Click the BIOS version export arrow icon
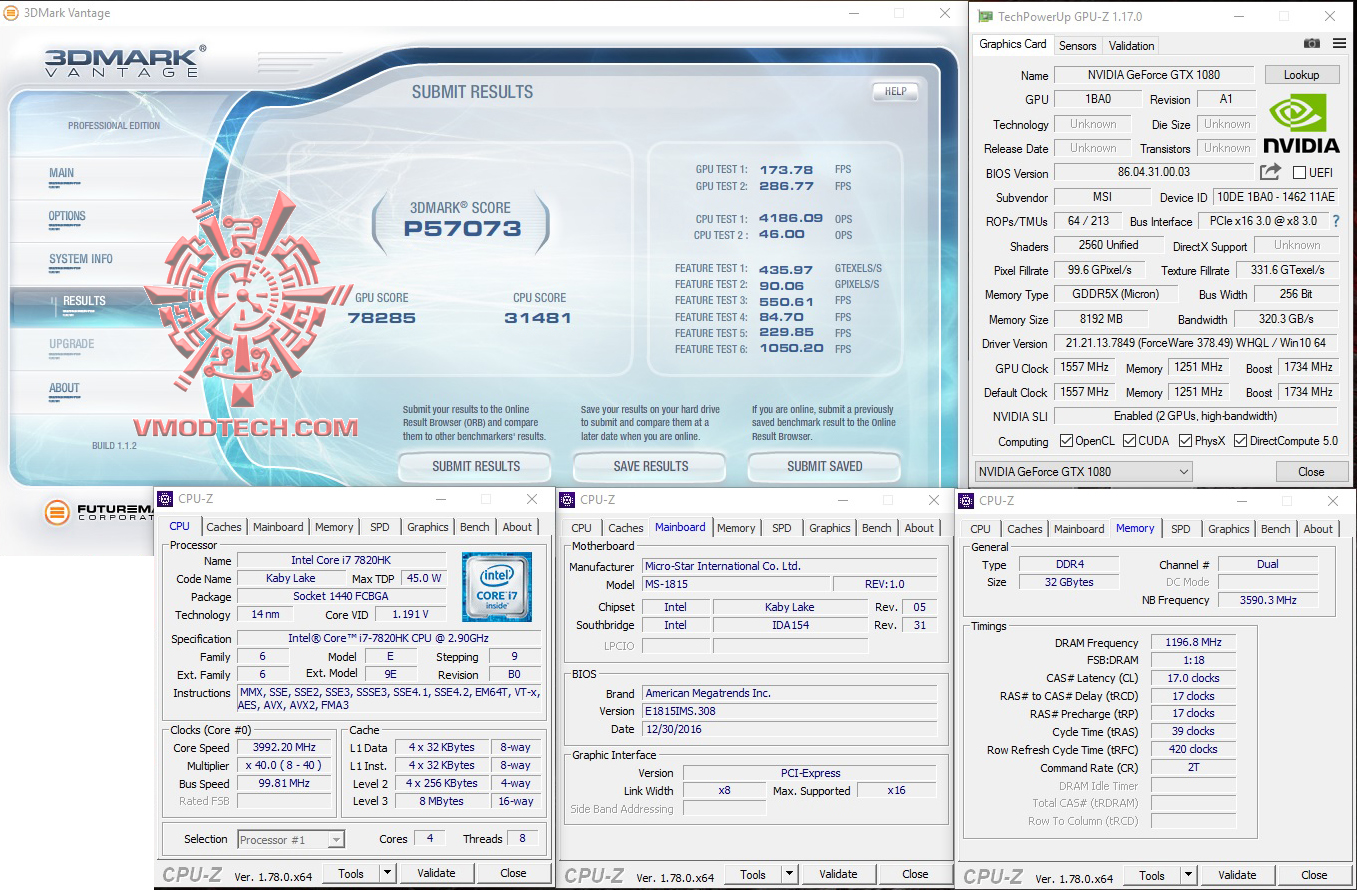 click(1270, 172)
